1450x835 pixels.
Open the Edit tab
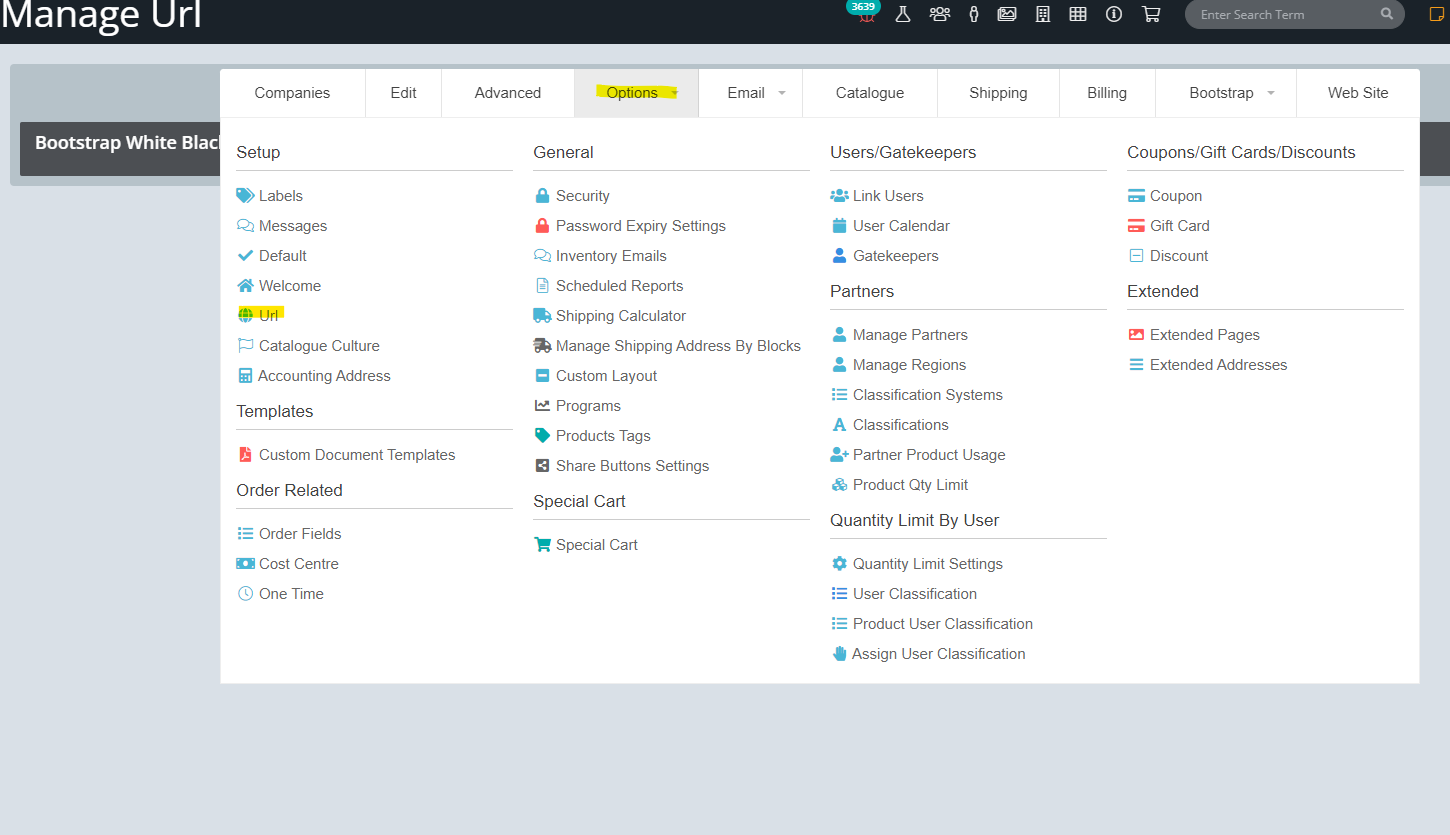click(403, 93)
